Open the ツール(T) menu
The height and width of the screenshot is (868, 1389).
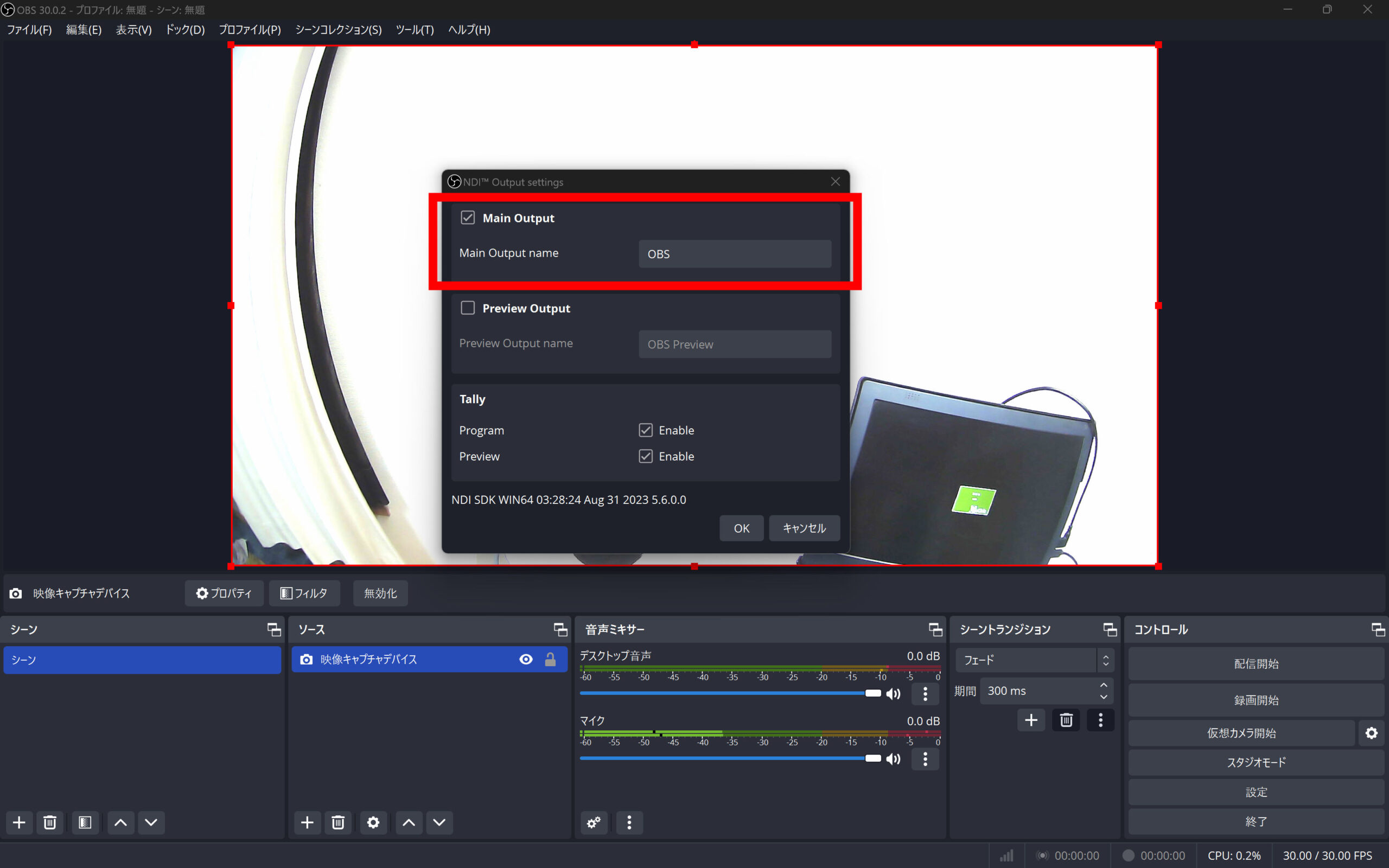(x=415, y=30)
